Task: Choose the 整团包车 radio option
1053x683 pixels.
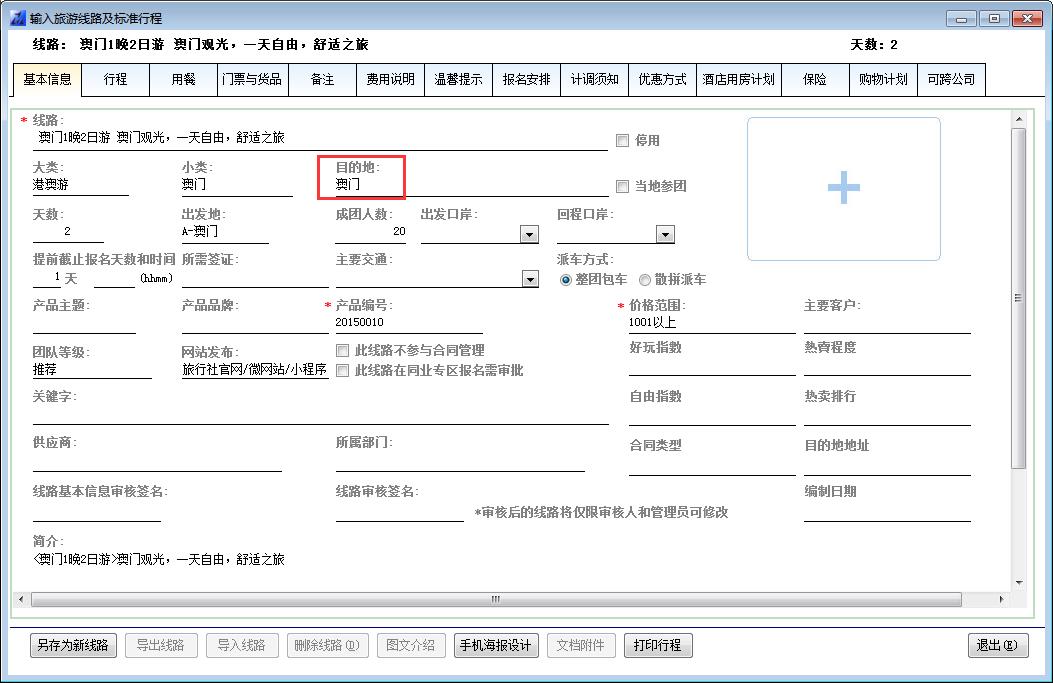Action: point(566,280)
